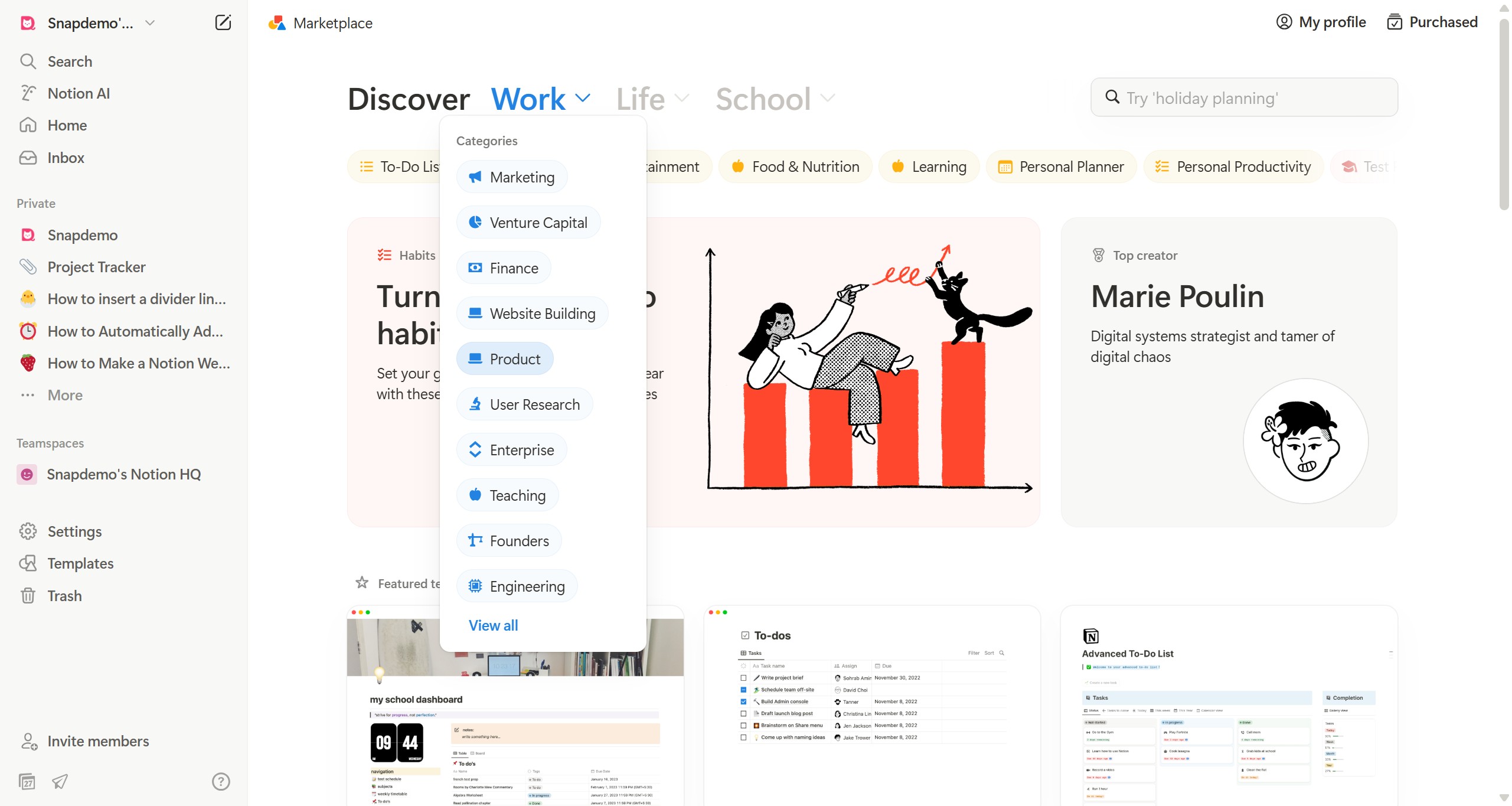Open the help question mark icon

coord(221,782)
